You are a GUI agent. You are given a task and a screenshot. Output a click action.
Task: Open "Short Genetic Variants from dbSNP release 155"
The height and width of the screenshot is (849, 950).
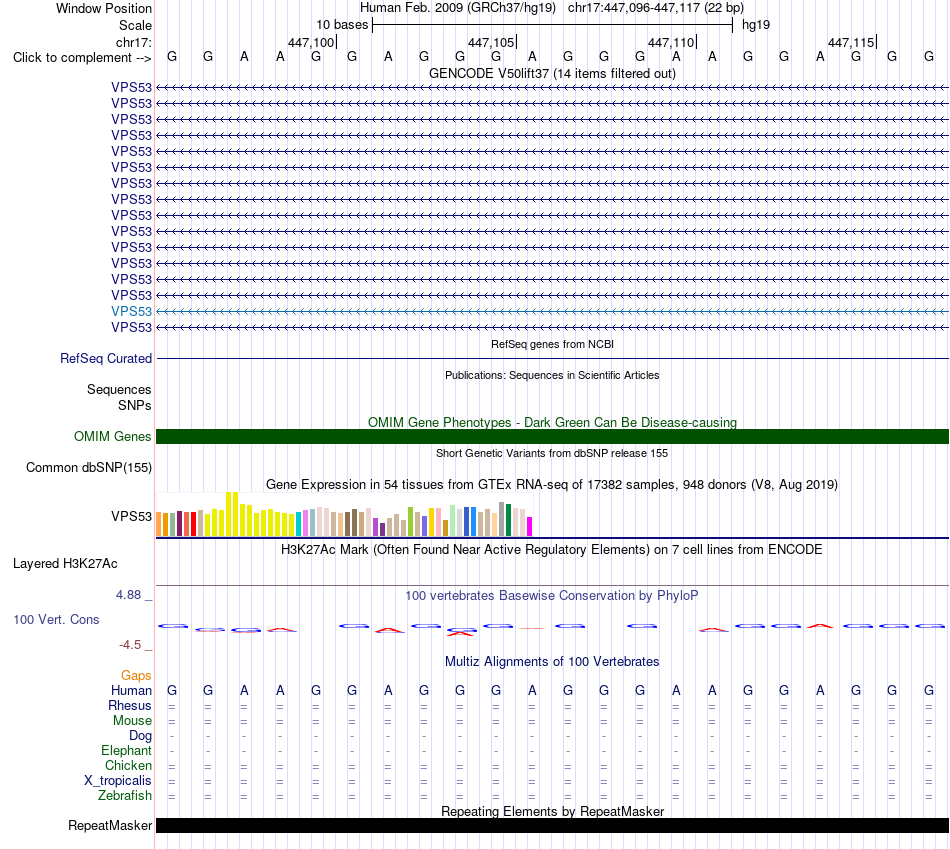(552, 453)
